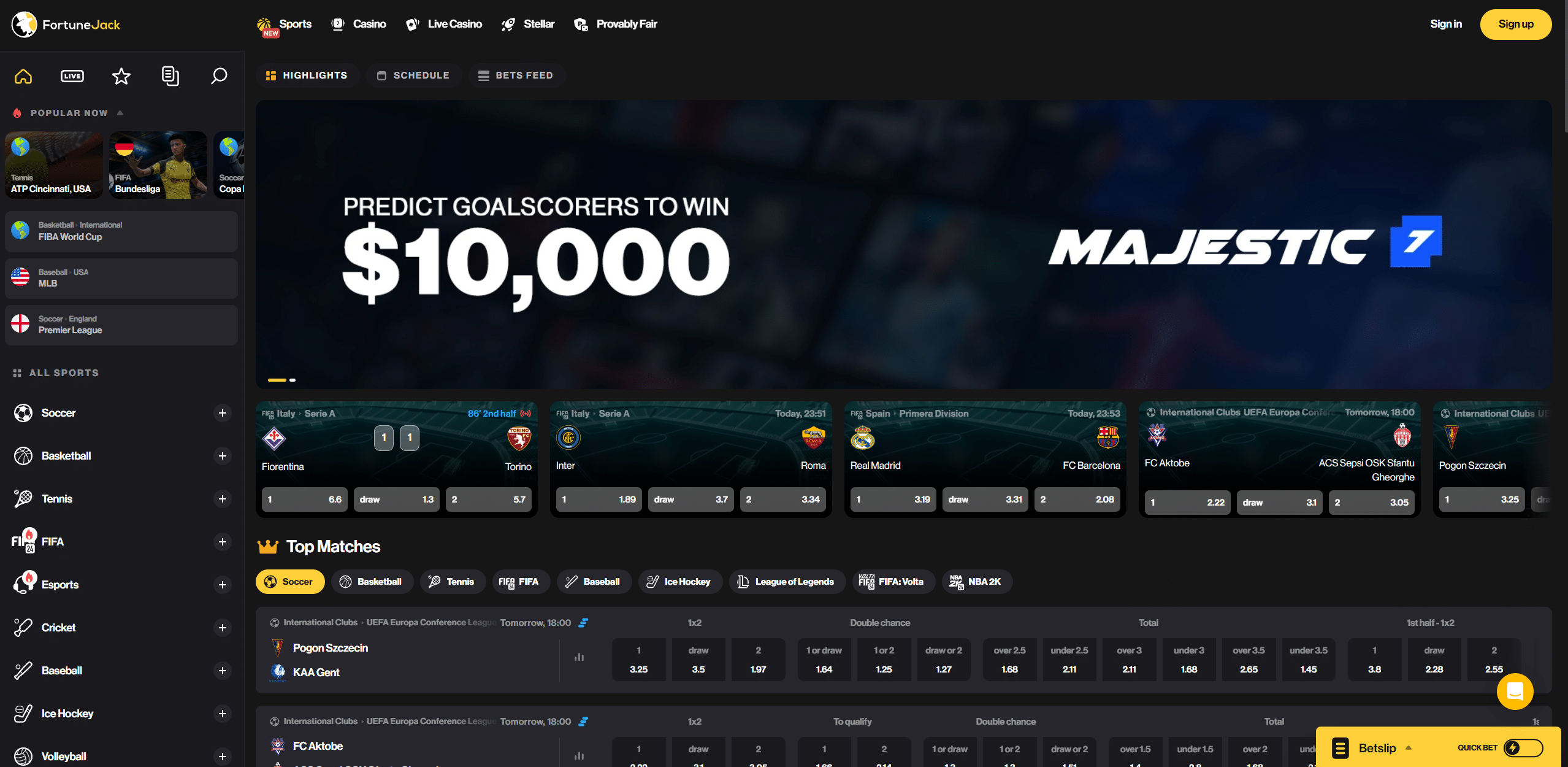1568x767 pixels.
Task: Click the Cricket icon in sidebar
Action: (x=23, y=628)
